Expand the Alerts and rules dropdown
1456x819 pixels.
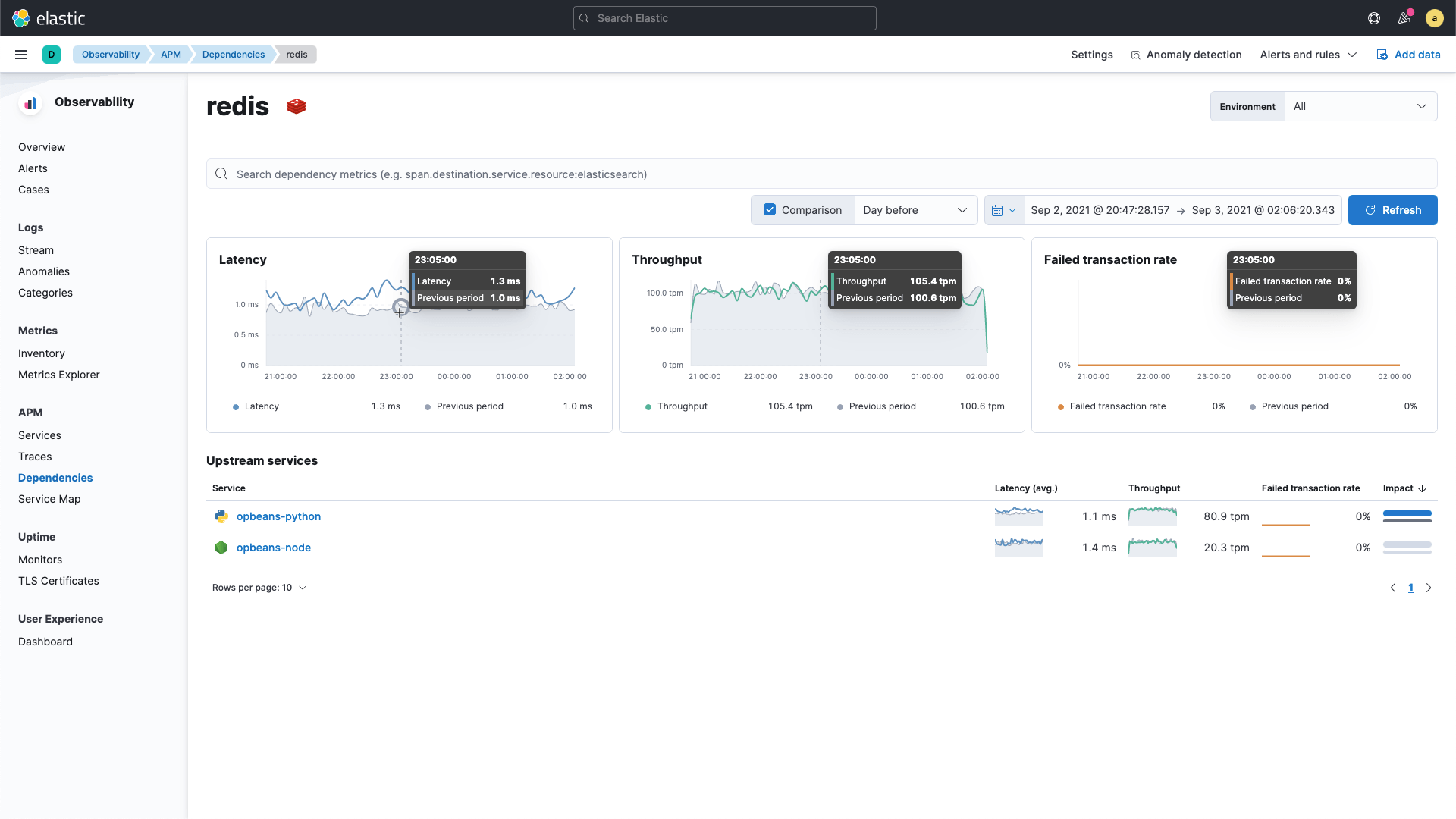[x=1309, y=54]
